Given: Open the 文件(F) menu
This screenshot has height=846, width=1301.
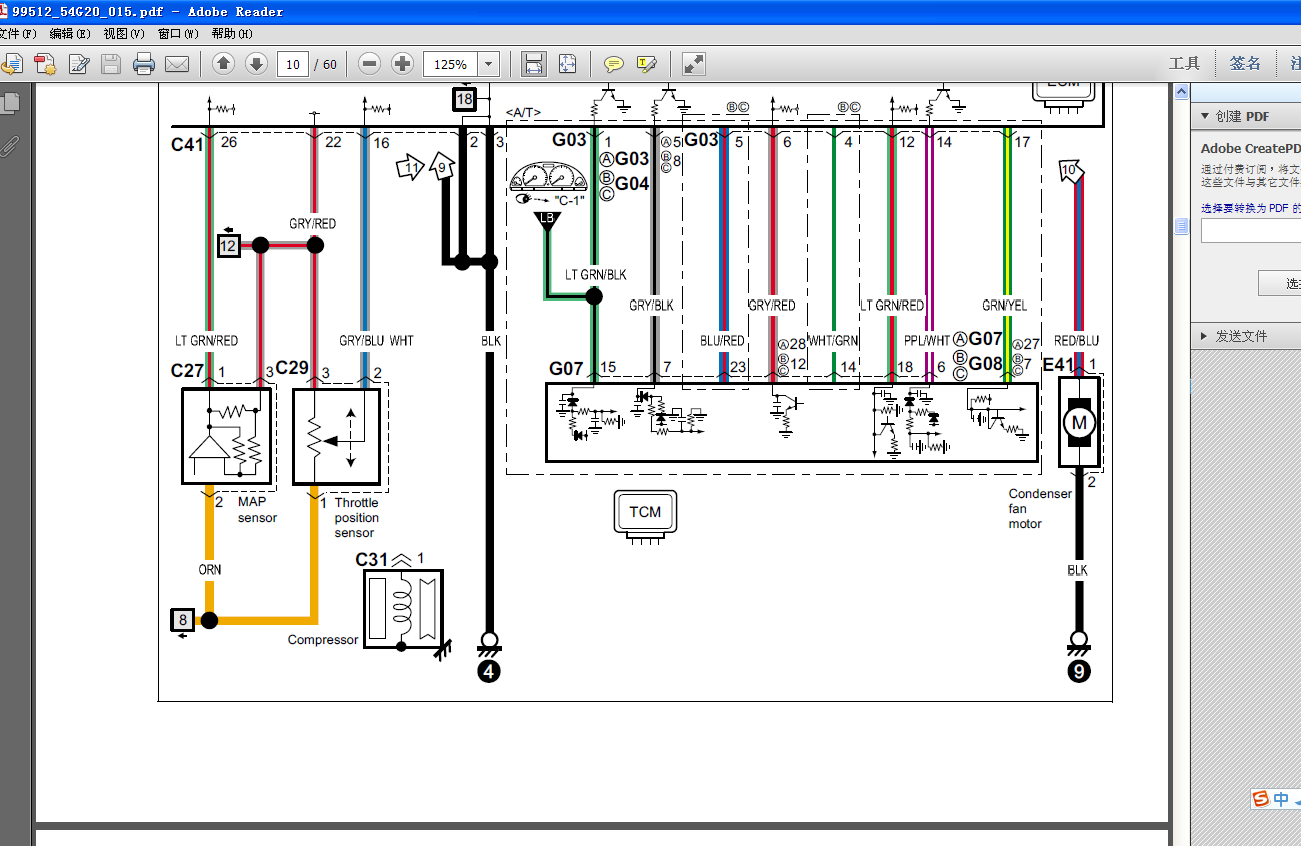Looking at the screenshot, I should pos(17,33).
